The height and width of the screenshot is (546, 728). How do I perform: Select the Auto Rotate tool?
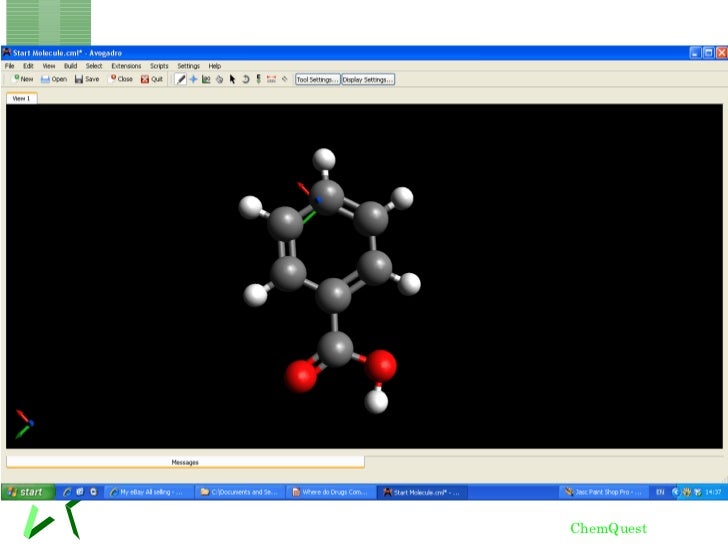point(246,79)
